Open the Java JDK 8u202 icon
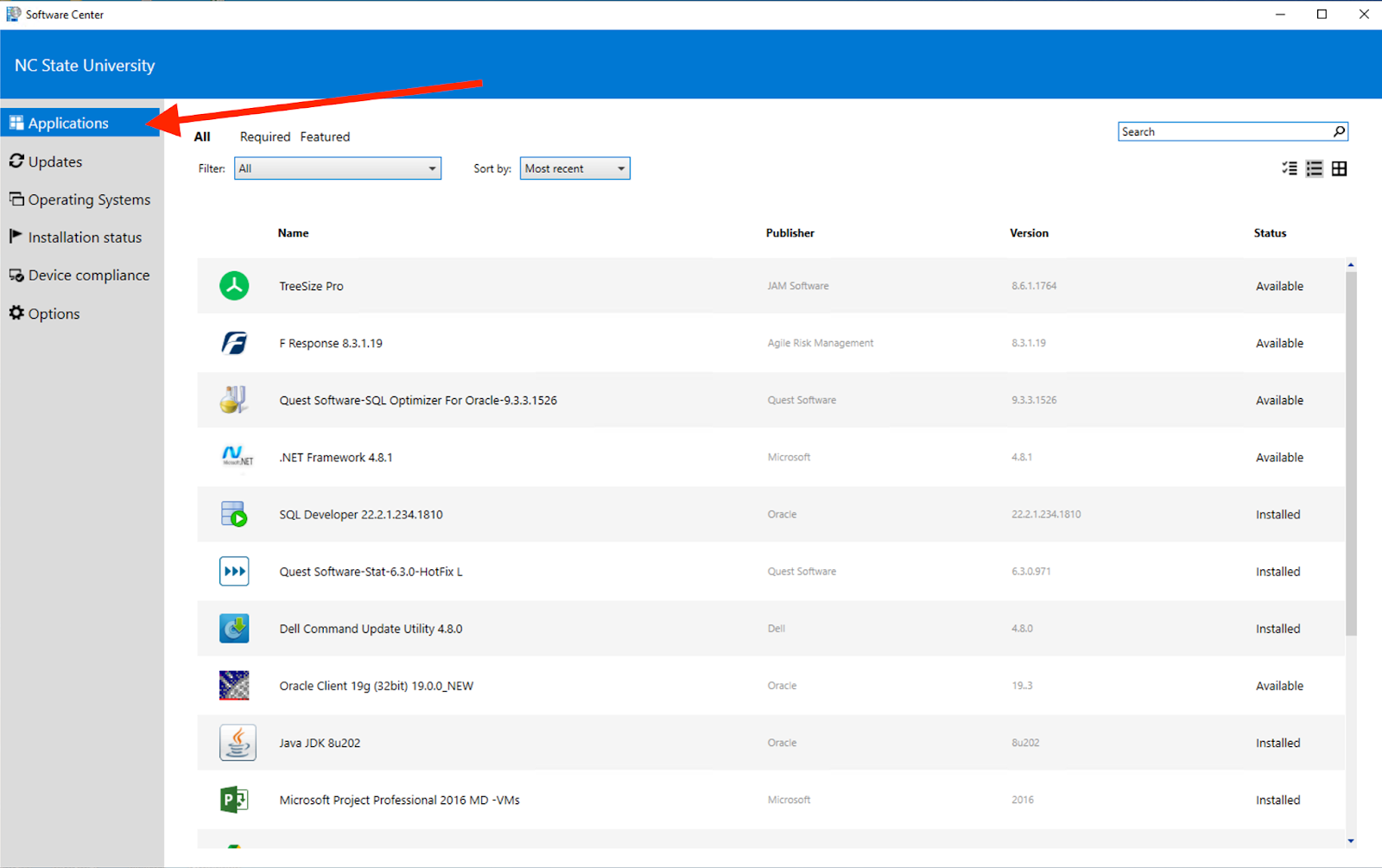1382x868 pixels. pyautogui.click(x=237, y=743)
